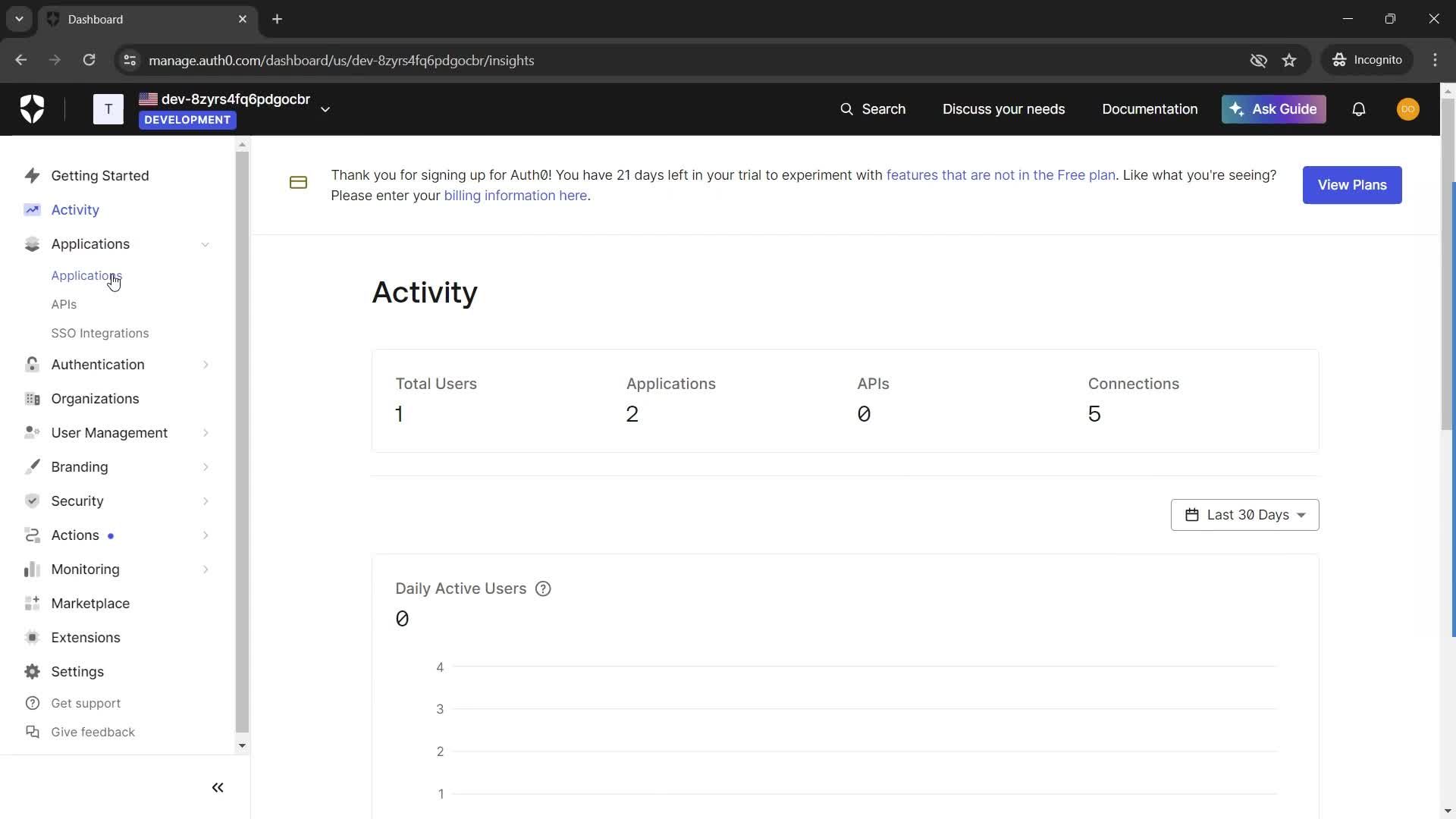Click the Ask Guide button
The height and width of the screenshot is (819, 1456).
pos(1273,109)
